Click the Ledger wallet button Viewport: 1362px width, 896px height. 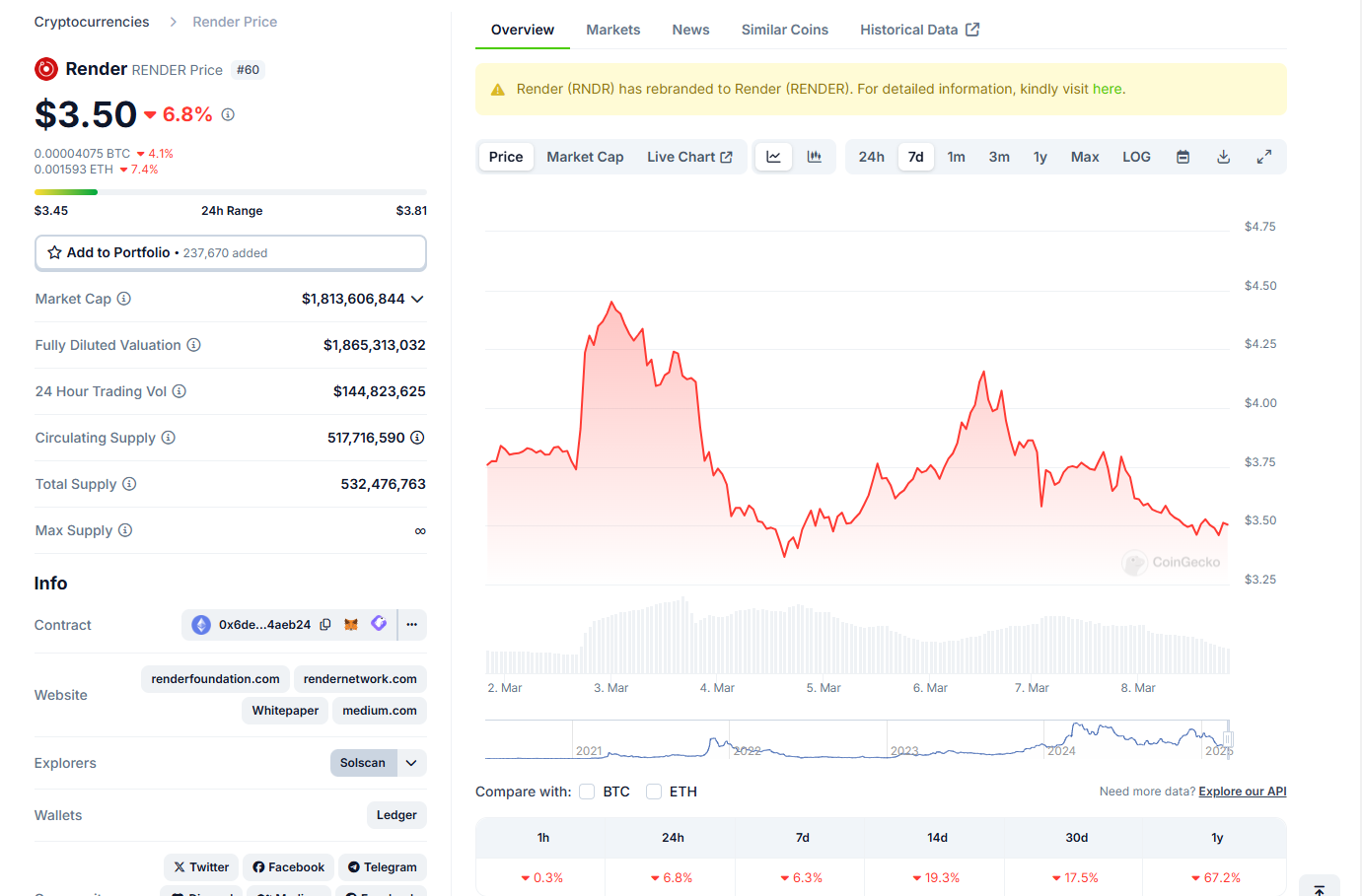coord(396,815)
